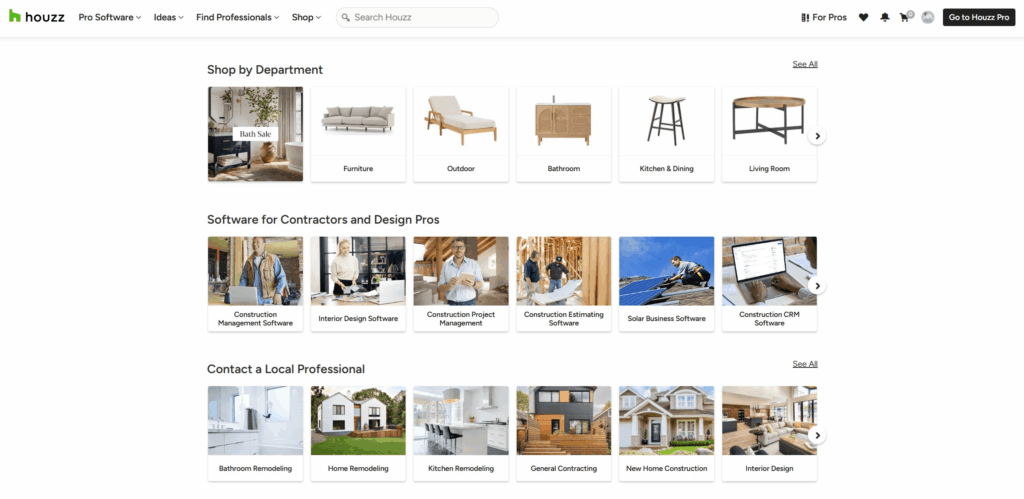Open the Find Professionals dropdown
This screenshot has width=1024, height=499.
[x=238, y=17]
